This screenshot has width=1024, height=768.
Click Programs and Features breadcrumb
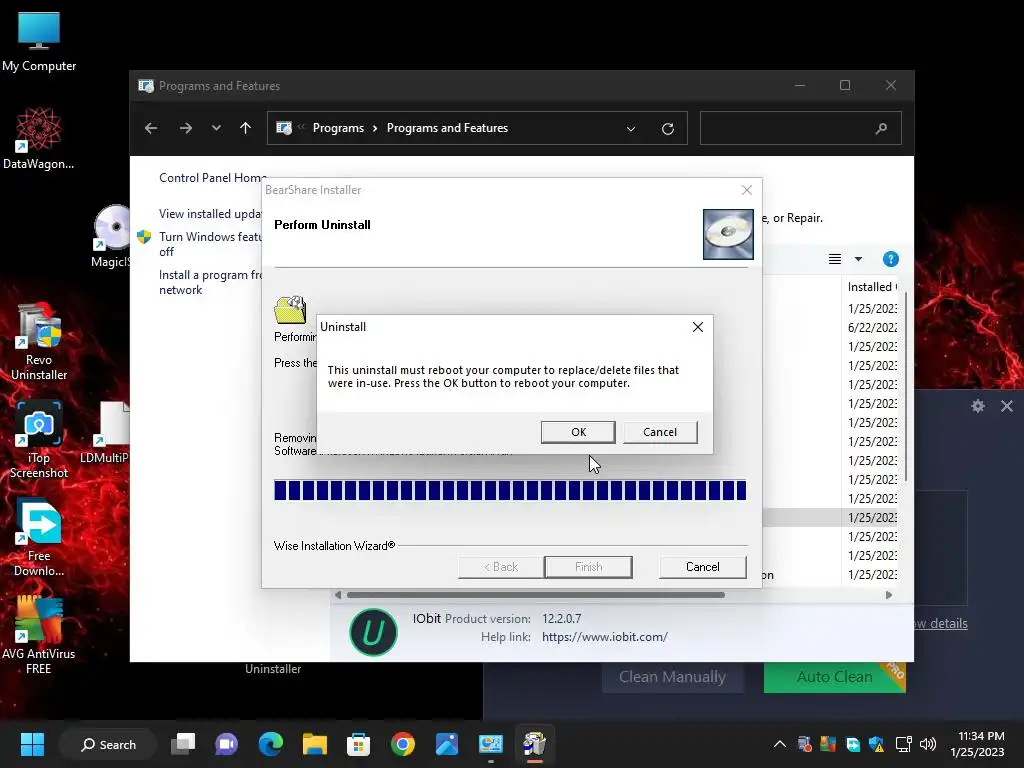tap(447, 128)
